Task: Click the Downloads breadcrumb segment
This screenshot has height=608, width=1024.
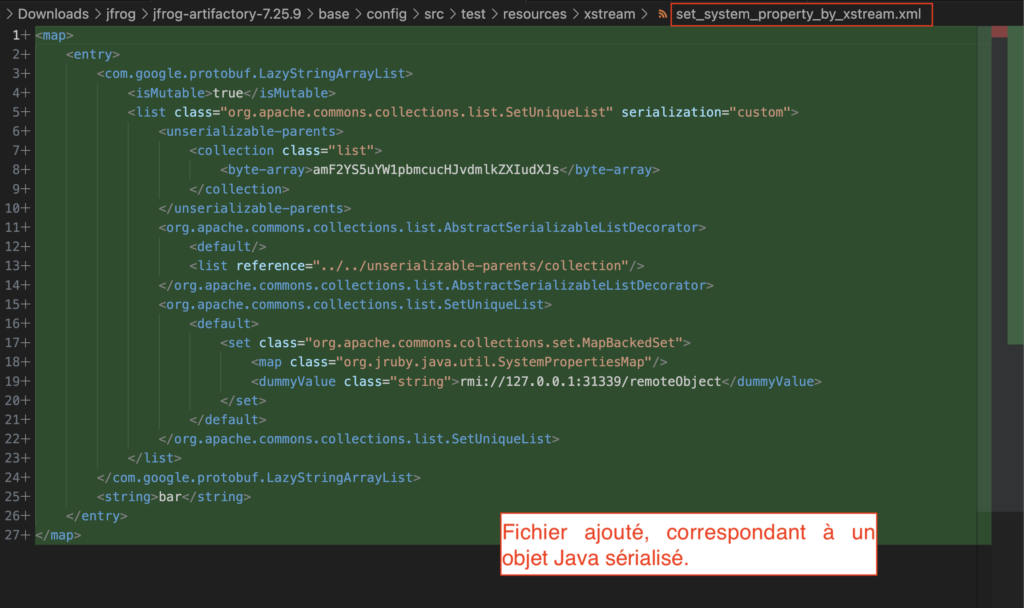Action: click(x=53, y=14)
